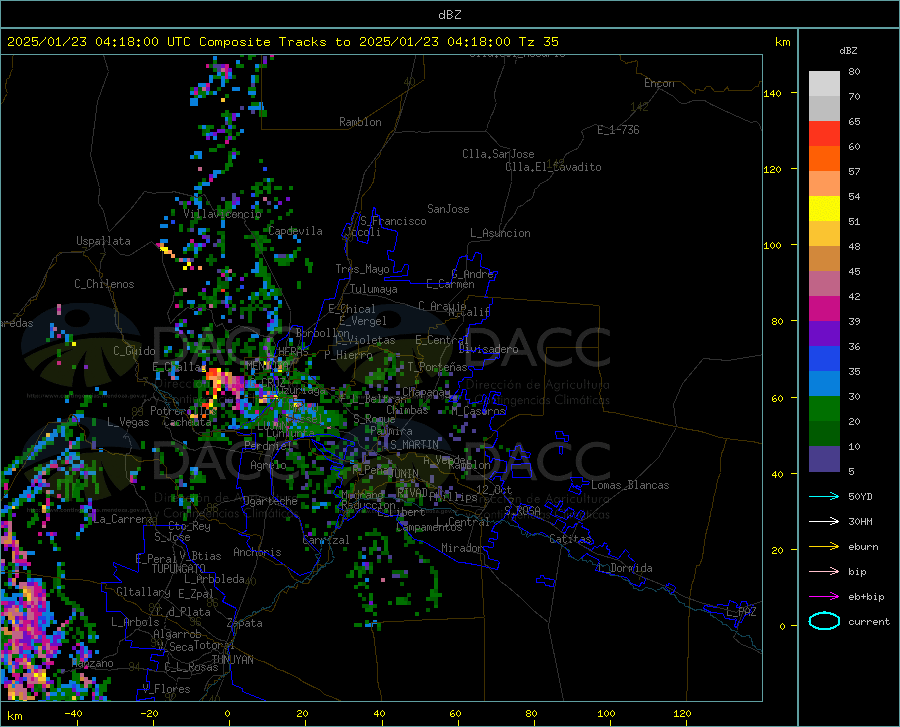Click the 'Agrelo' map label
Image resolution: width=900 pixels, height=727 pixels.
tap(268, 465)
